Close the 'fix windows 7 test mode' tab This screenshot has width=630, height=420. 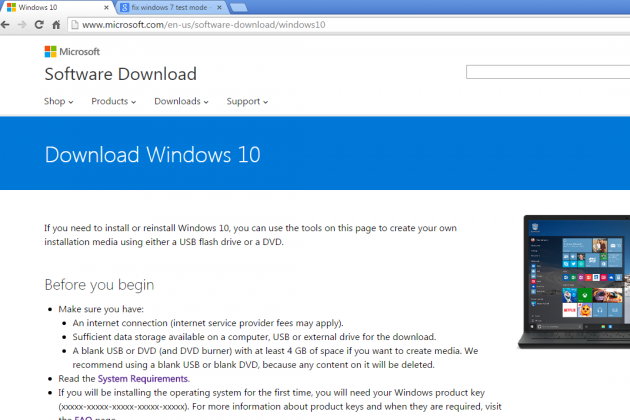[x=219, y=7]
